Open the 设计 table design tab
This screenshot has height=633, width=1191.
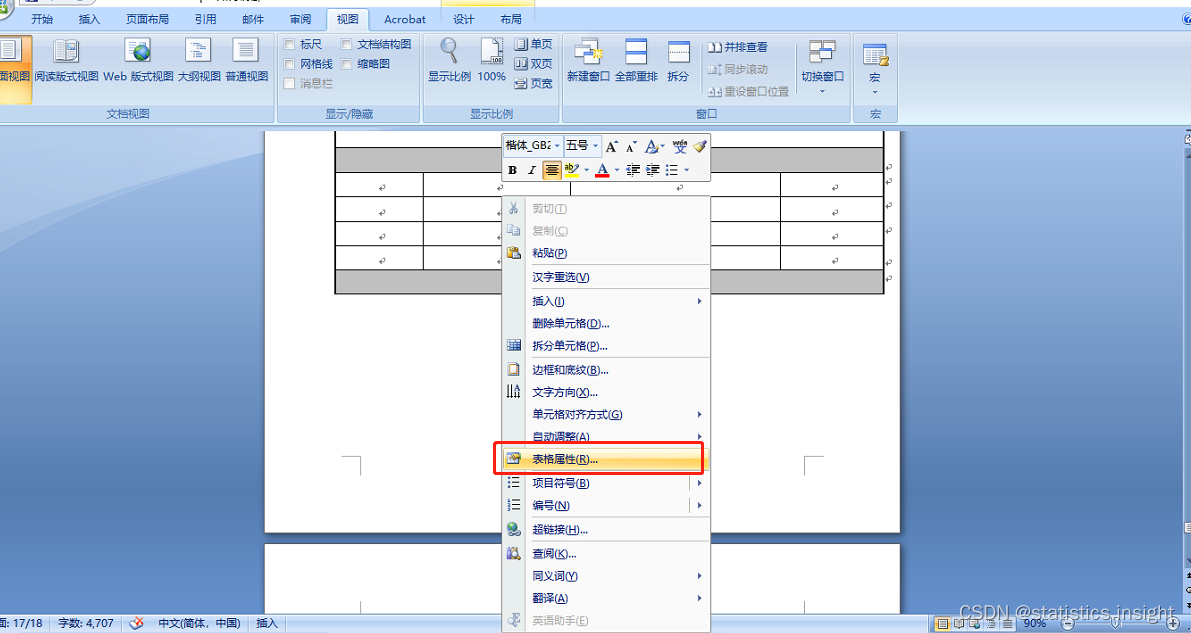(x=463, y=19)
